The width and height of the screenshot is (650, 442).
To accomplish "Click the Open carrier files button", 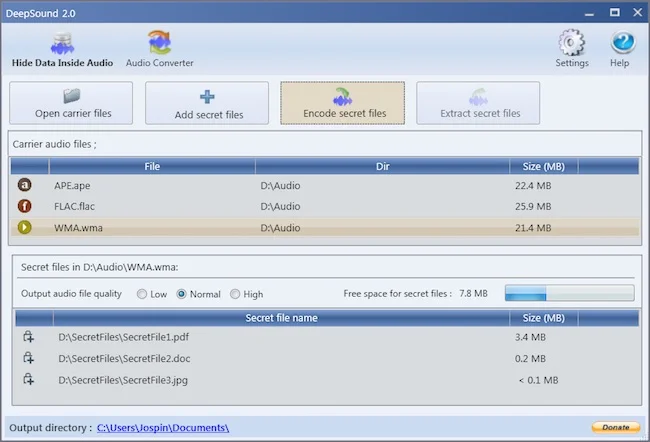I will pos(71,103).
